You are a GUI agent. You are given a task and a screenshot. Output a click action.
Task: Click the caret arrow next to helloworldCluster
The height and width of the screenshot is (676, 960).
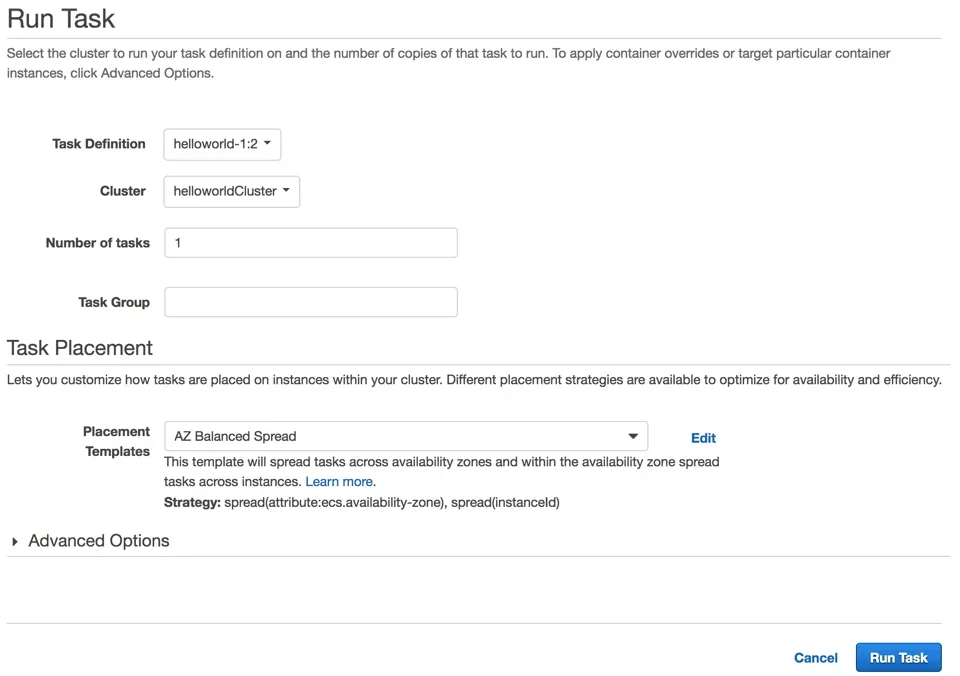287,191
